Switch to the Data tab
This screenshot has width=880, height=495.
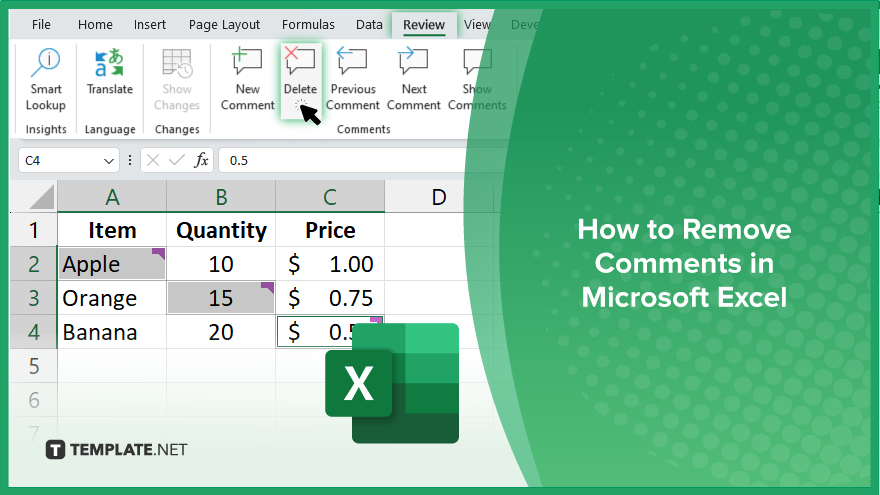coord(369,25)
